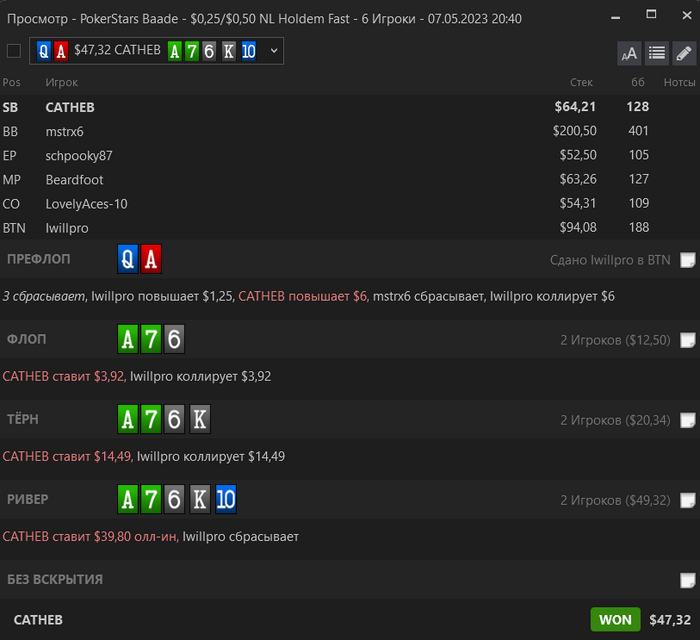Viewport: 700px width, 640px height.
Task: Click '2 Игроков ($20,34)' pot text
Action: tap(616, 420)
